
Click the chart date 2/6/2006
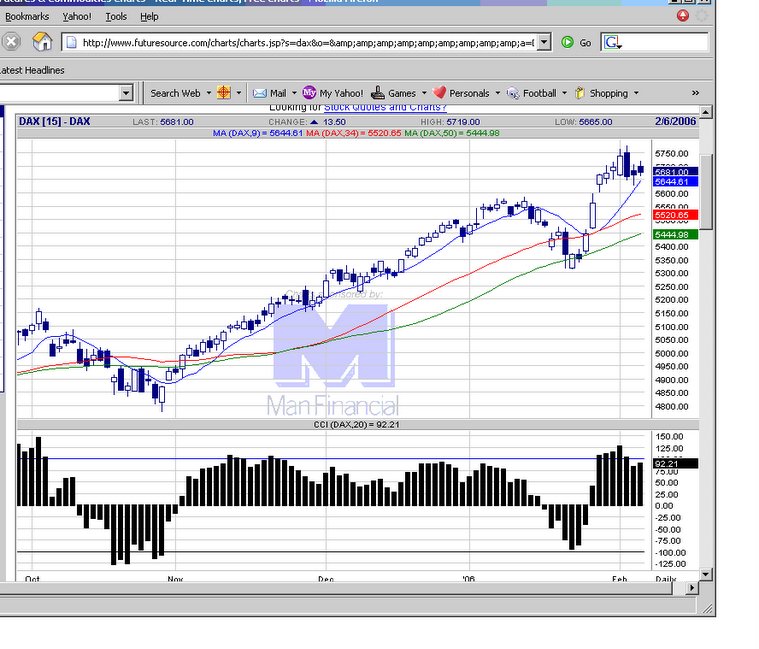(x=675, y=121)
